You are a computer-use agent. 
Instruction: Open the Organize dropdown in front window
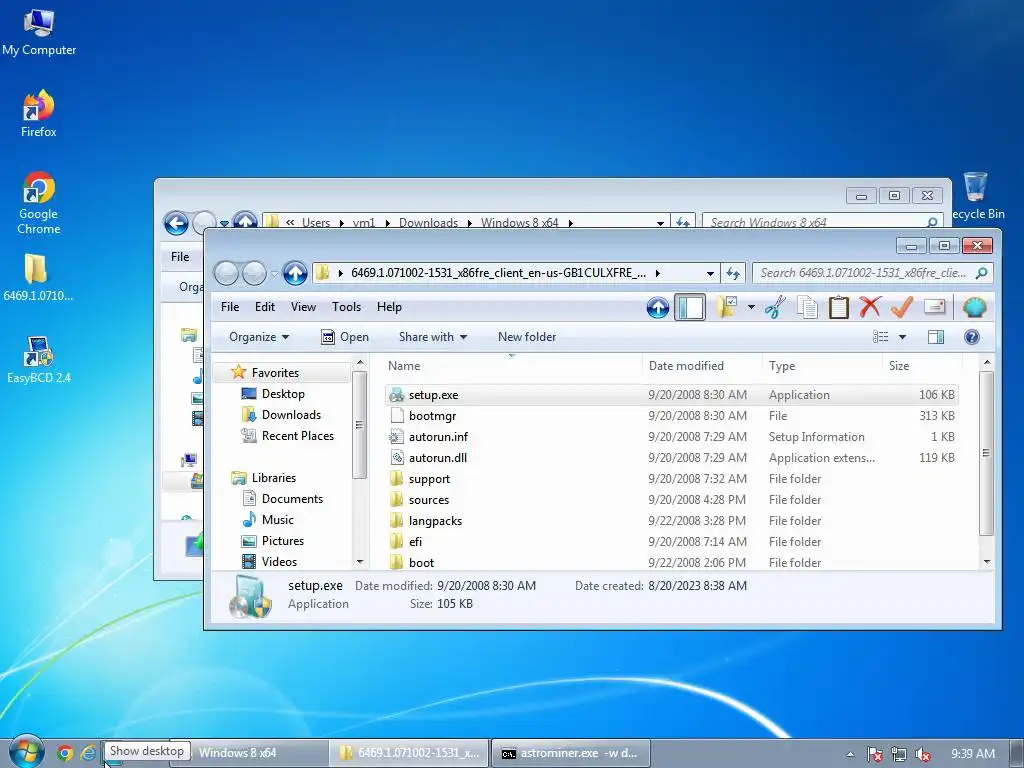[x=259, y=337]
